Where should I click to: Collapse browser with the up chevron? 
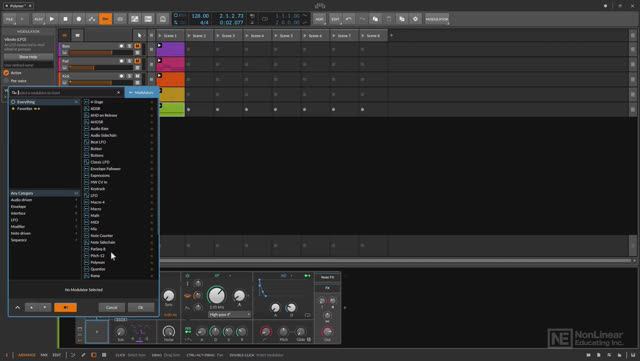click(18, 308)
